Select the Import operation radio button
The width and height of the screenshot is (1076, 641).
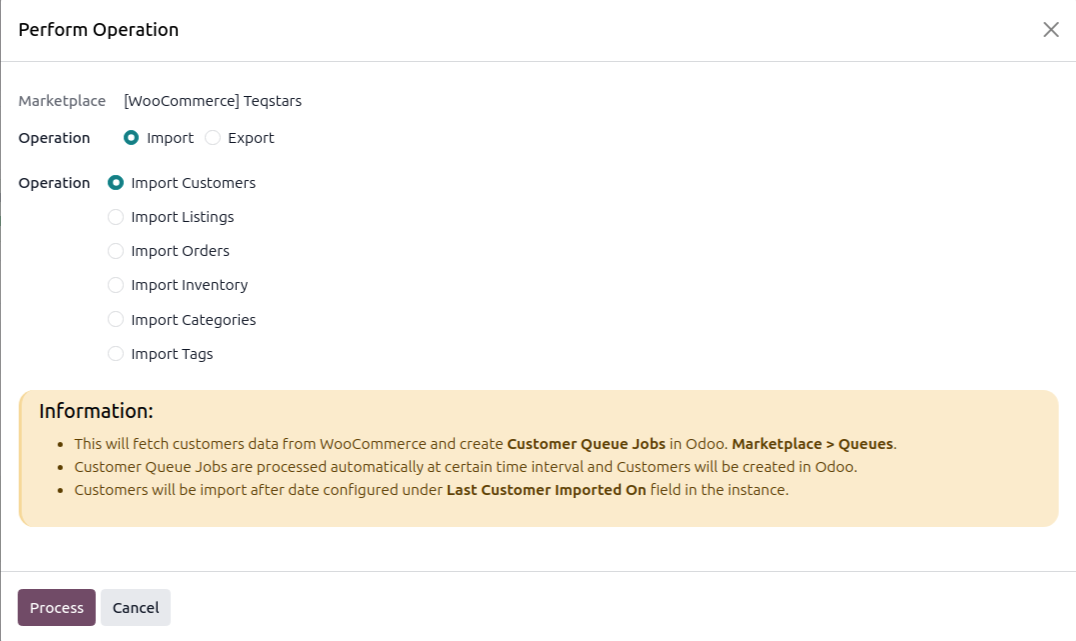pos(131,138)
